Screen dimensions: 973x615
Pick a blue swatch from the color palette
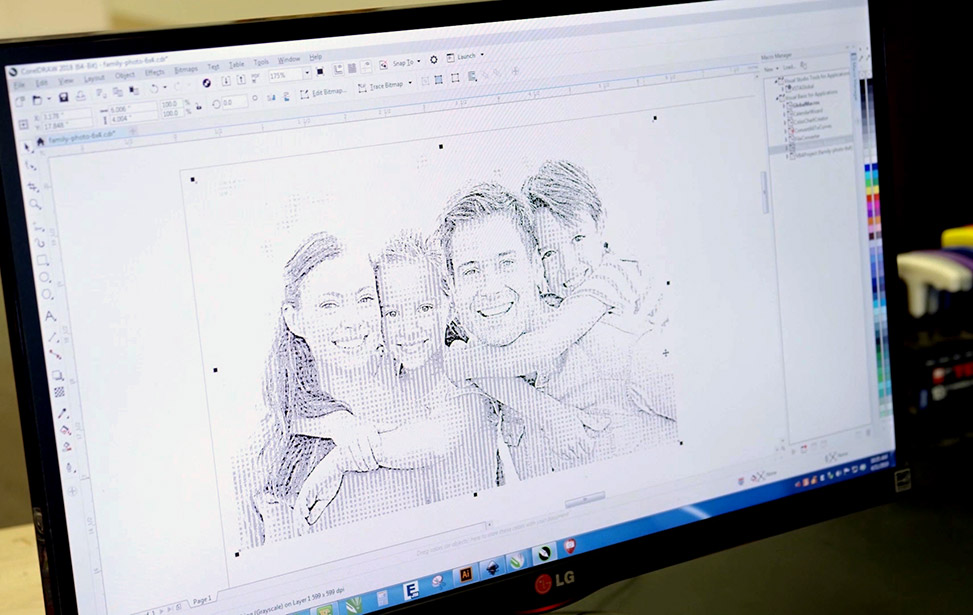(x=868, y=170)
